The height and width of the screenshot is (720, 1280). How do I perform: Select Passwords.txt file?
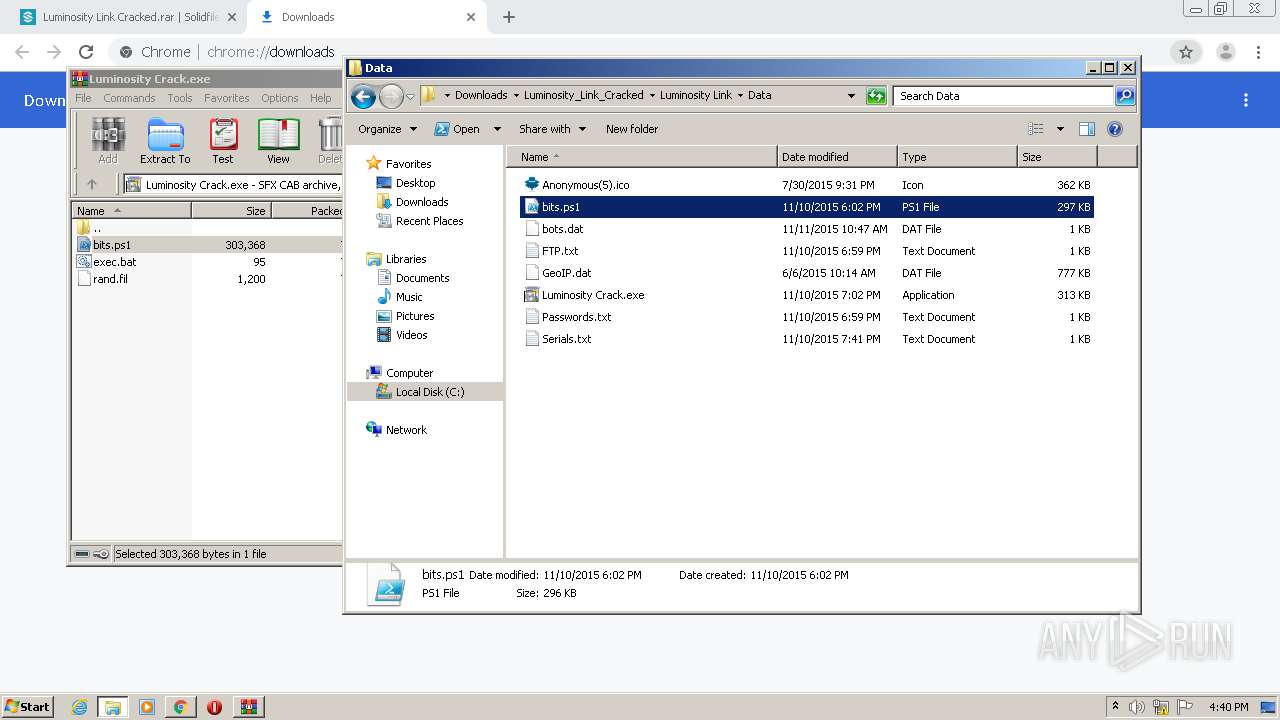click(807, 317)
